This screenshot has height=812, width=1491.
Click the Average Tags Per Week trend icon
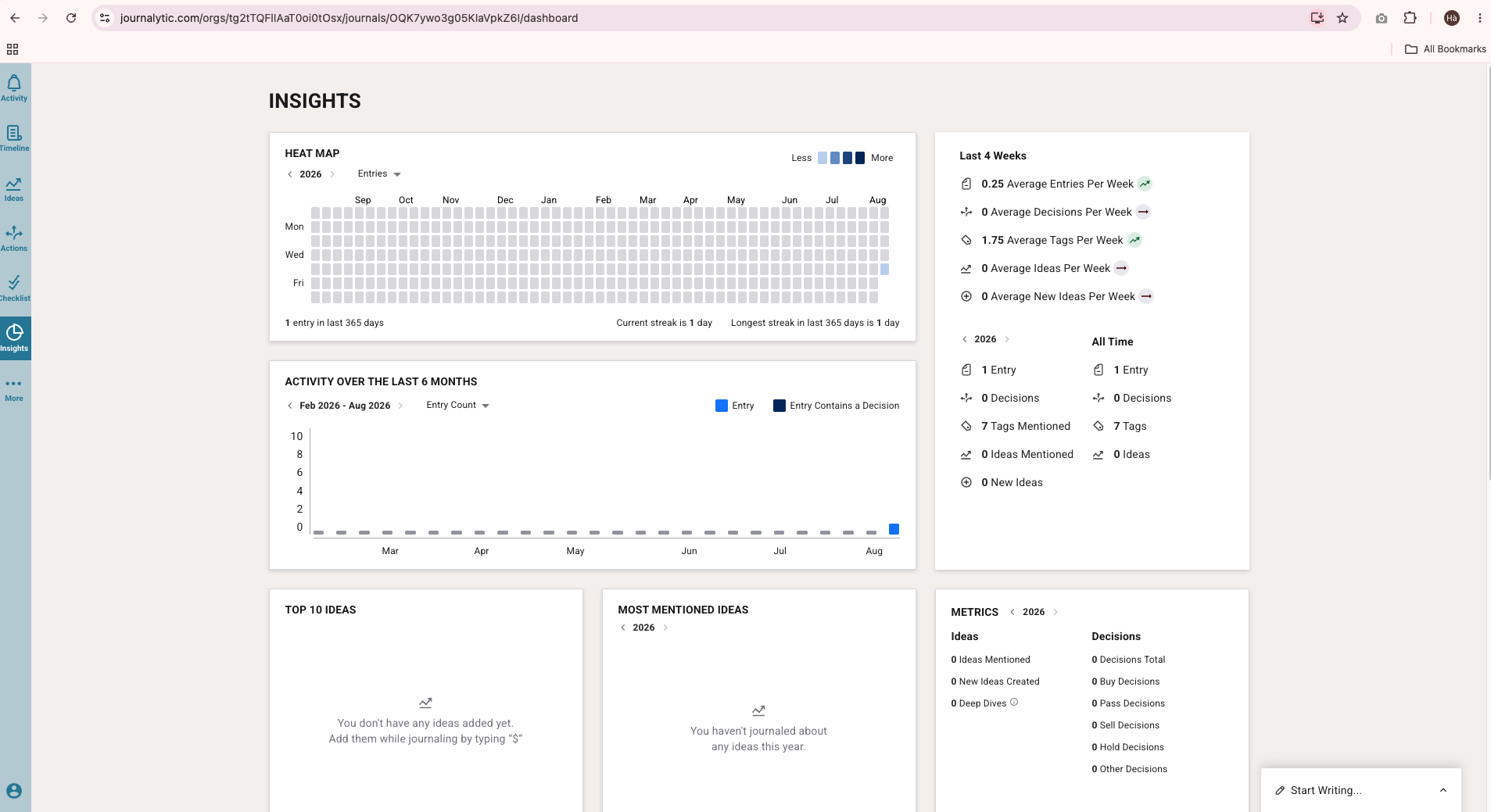coord(1134,240)
